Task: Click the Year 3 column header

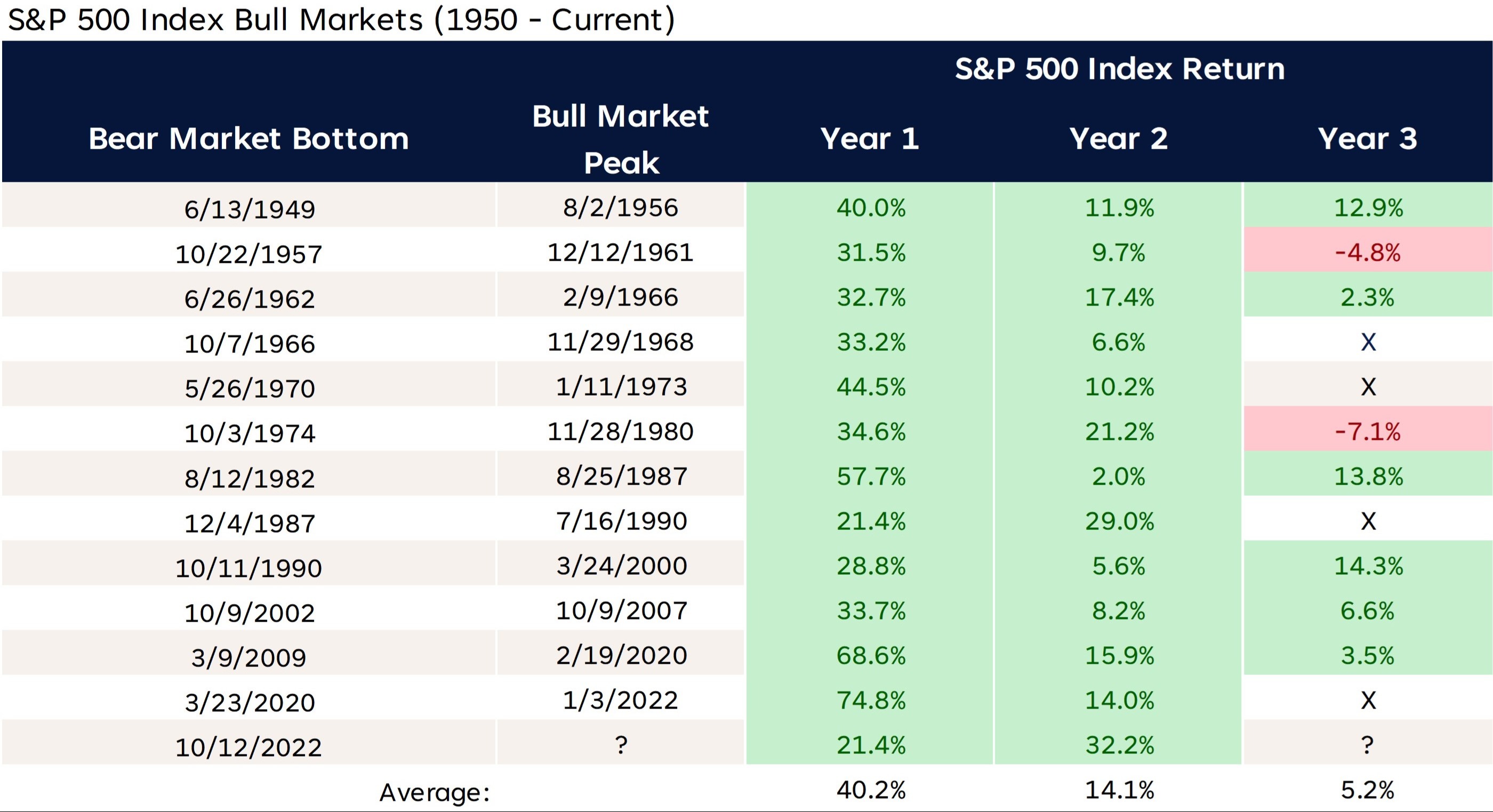Action: pos(1367,139)
